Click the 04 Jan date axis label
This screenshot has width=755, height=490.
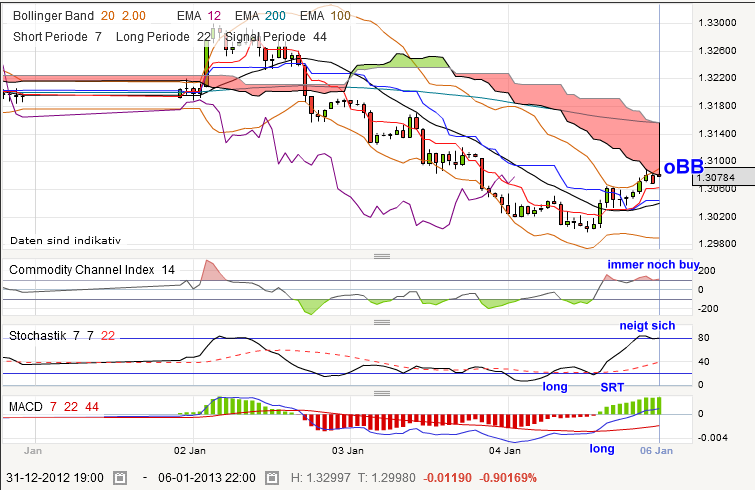[505, 451]
